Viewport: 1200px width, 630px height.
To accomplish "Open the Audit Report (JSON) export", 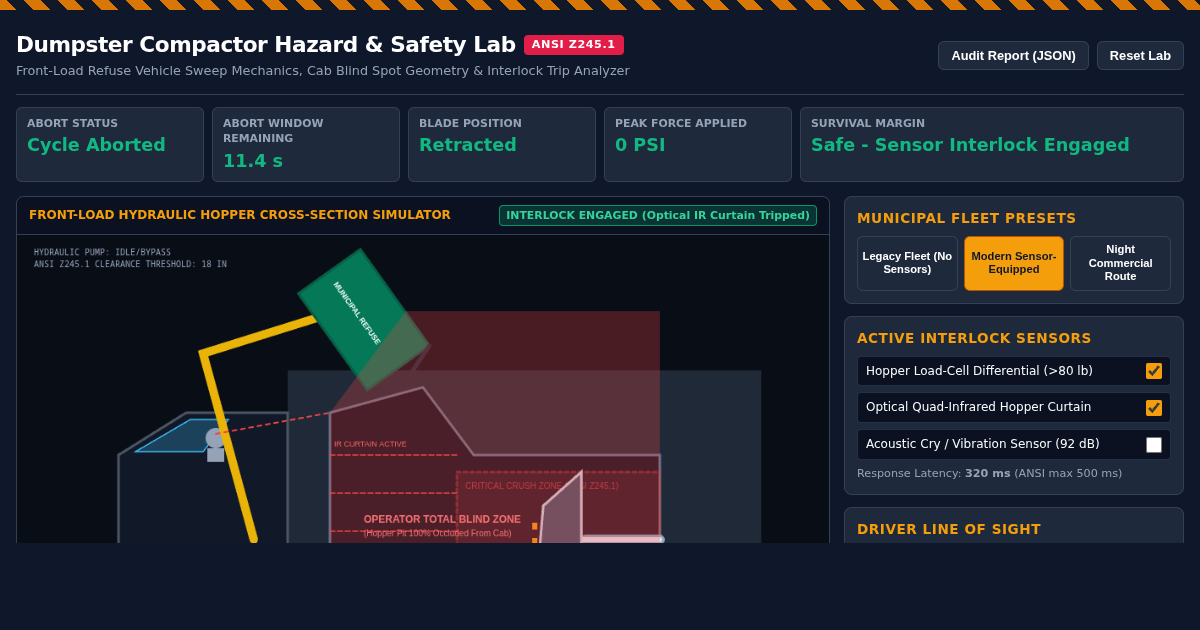I will coord(1013,56).
